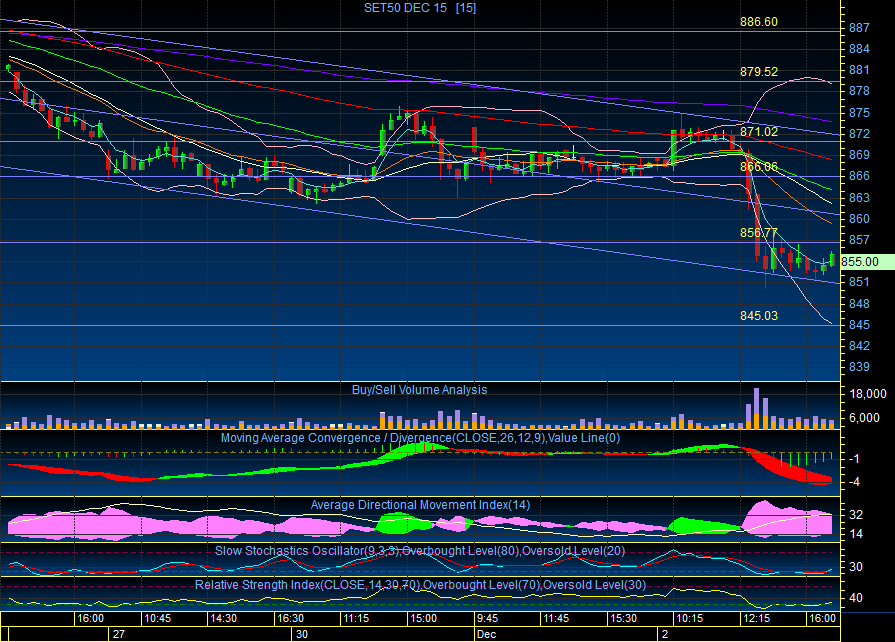
Task: Click the 10:45 time axis label
Action: click(x=158, y=618)
